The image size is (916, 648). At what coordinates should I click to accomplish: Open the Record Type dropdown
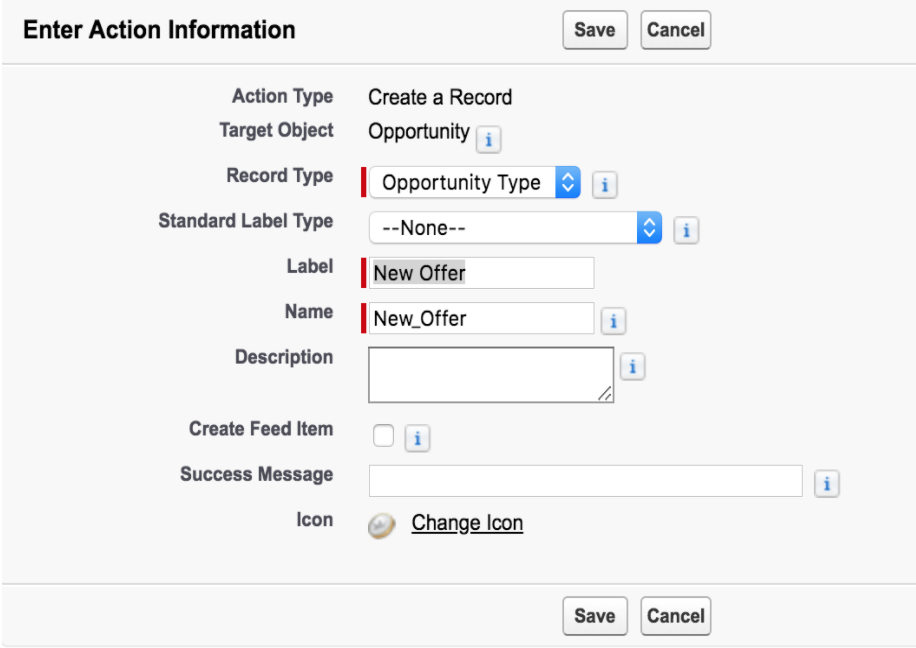474,182
